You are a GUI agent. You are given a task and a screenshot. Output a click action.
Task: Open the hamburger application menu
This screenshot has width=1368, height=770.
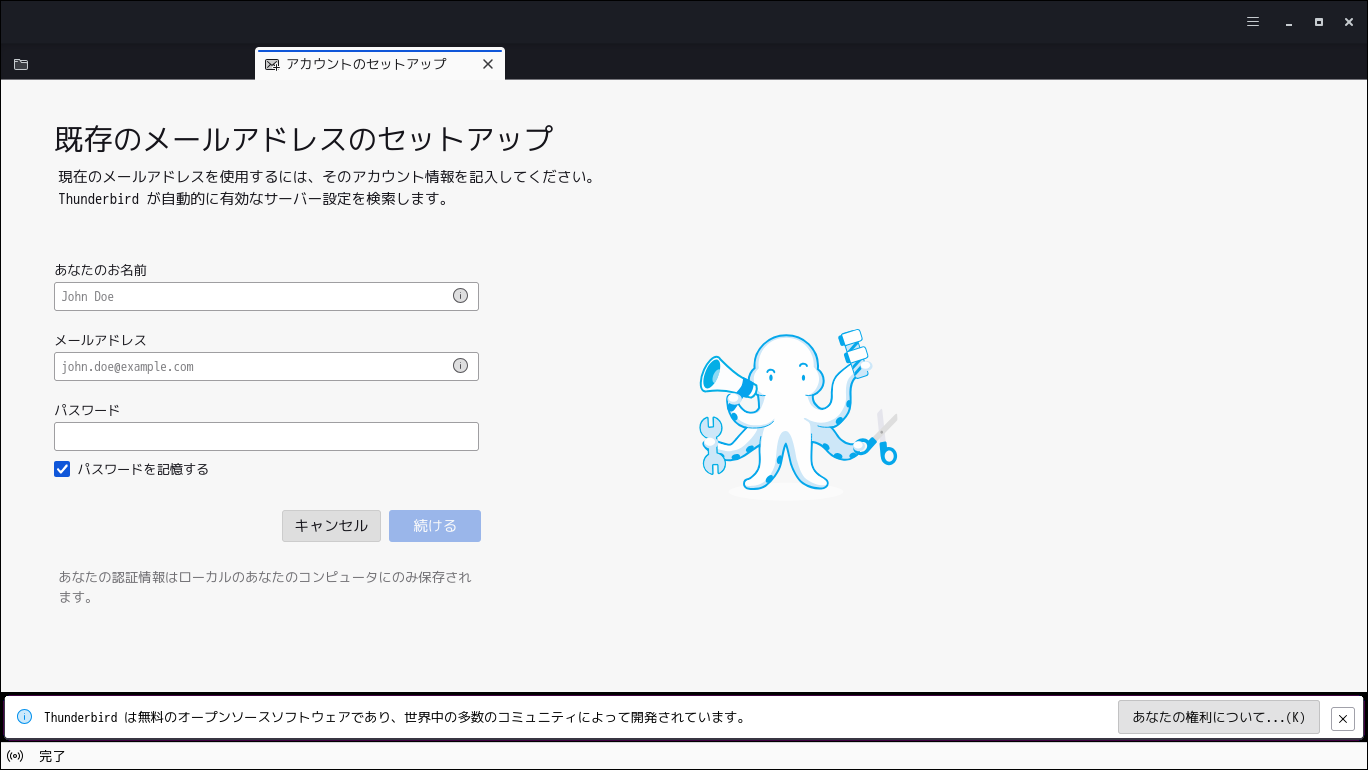click(x=1253, y=21)
